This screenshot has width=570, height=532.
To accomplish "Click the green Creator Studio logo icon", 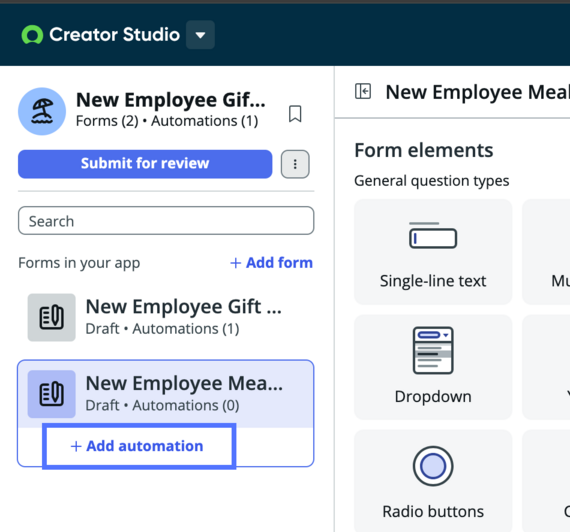I will pyautogui.click(x=32, y=35).
